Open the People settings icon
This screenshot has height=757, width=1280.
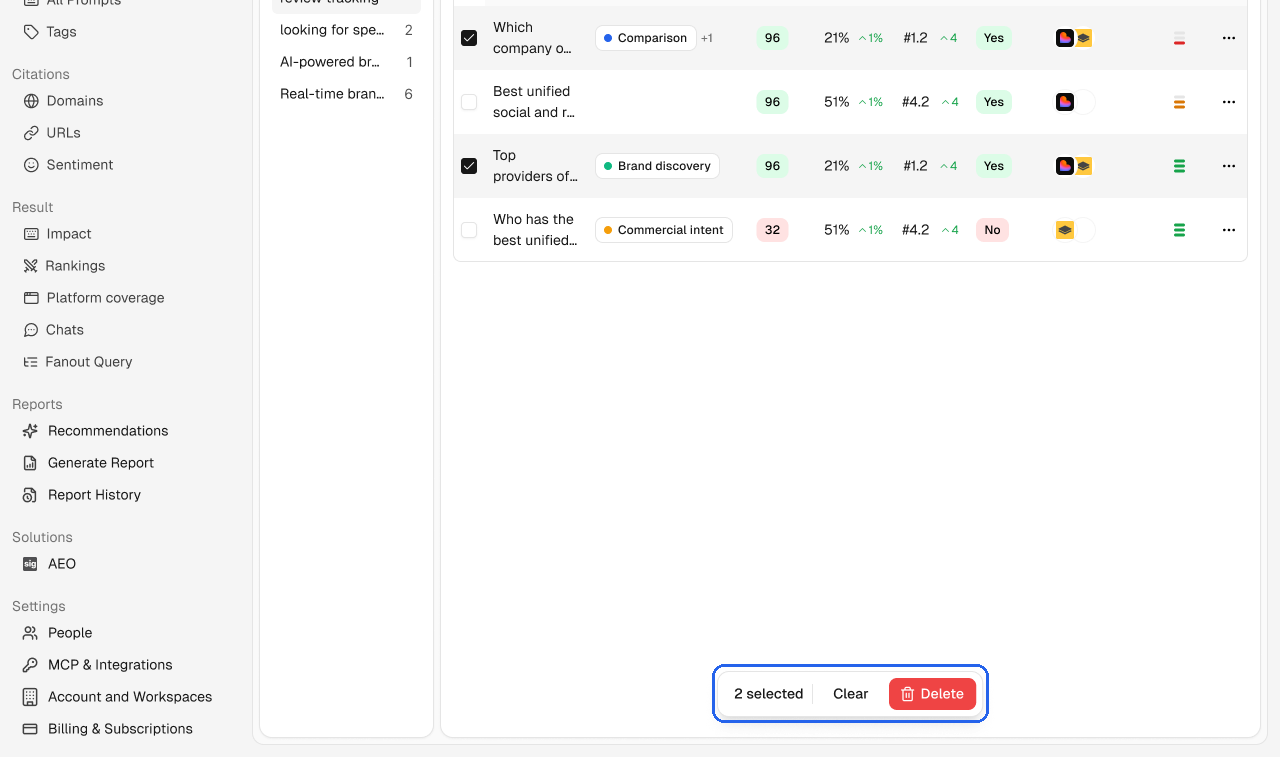tap(31, 633)
